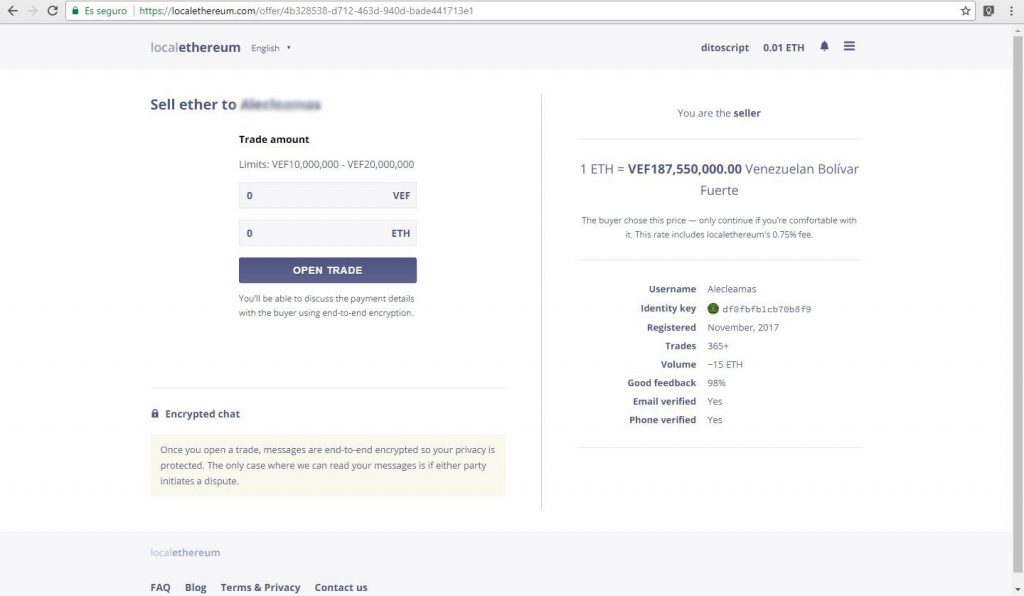
Task: Click the 0.01 ETH wallet balance
Action: click(x=784, y=48)
